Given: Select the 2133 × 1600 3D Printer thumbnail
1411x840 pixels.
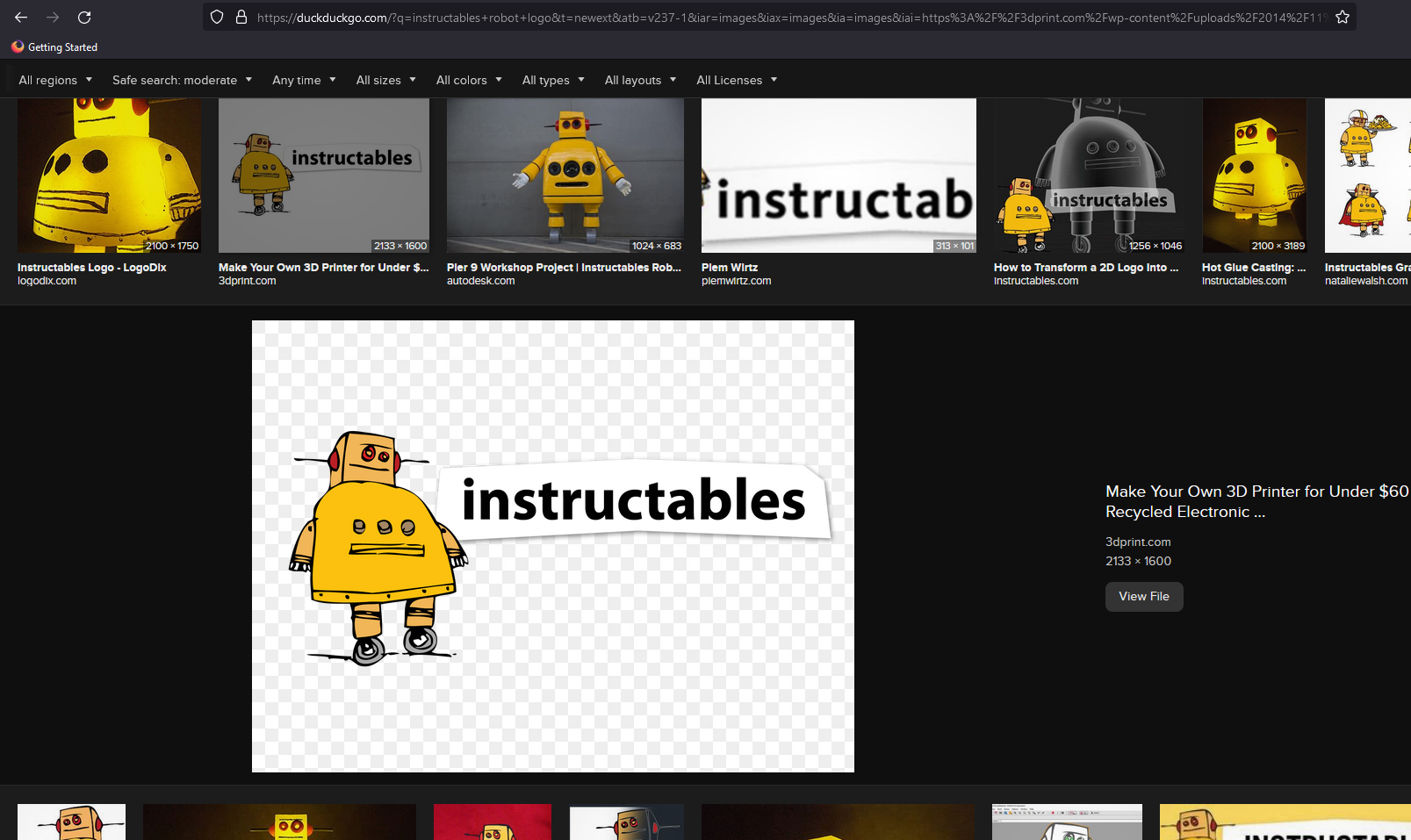Looking at the screenshot, I should (324, 176).
